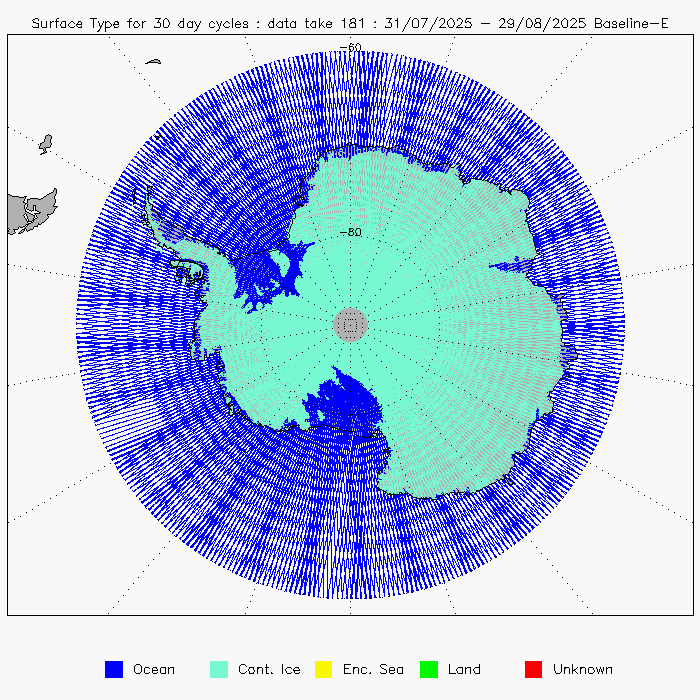The height and width of the screenshot is (700, 700).
Task: Click the -60 latitude label at the top of the map
Action: click(350, 47)
